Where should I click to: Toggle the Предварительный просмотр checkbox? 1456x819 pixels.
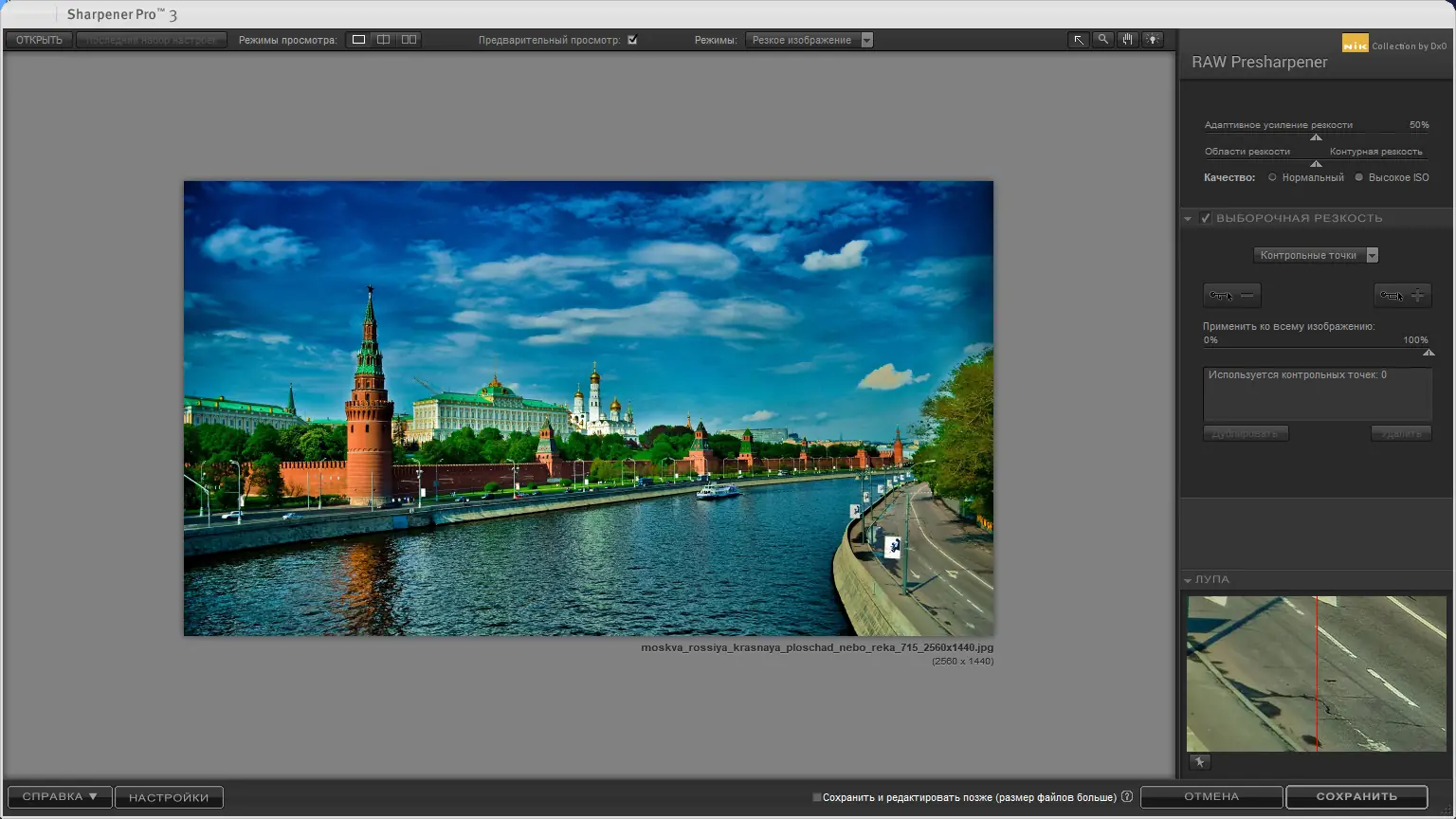(632, 40)
